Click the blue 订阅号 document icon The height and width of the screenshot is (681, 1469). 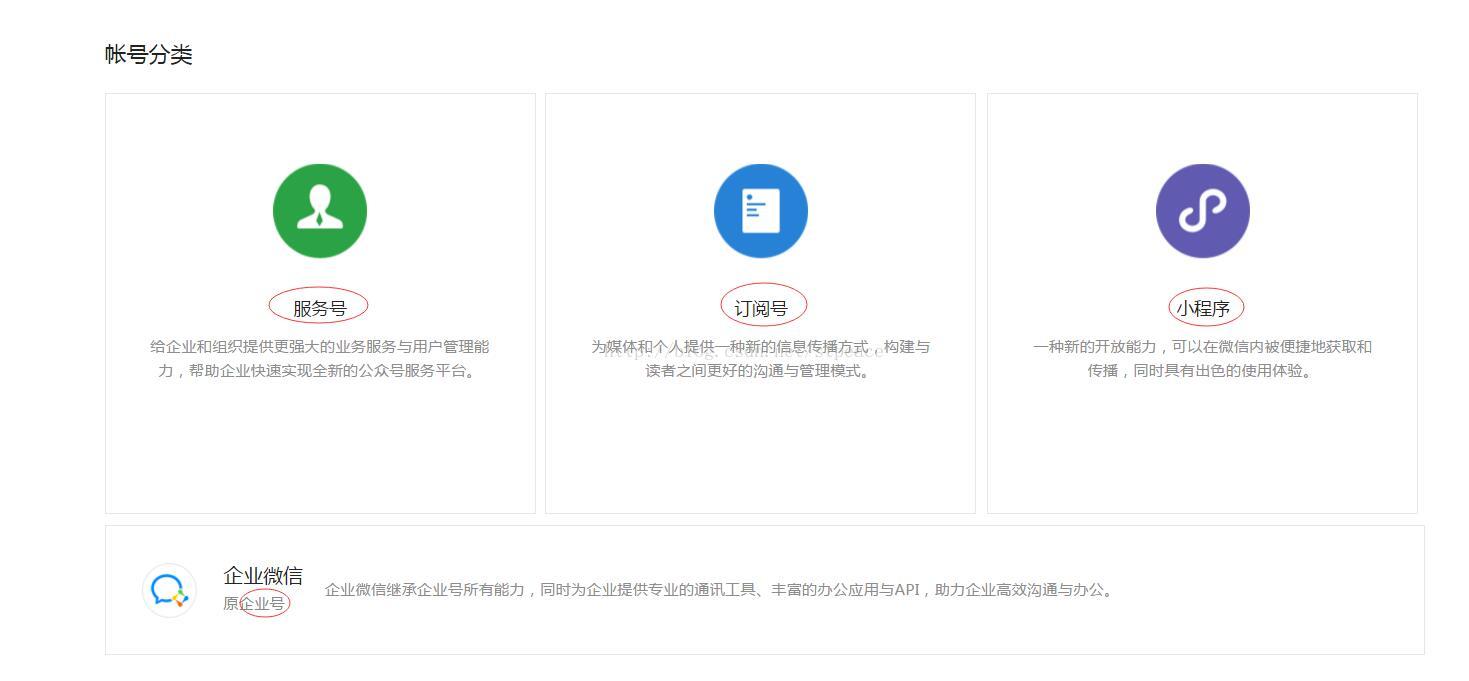[761, 211]
